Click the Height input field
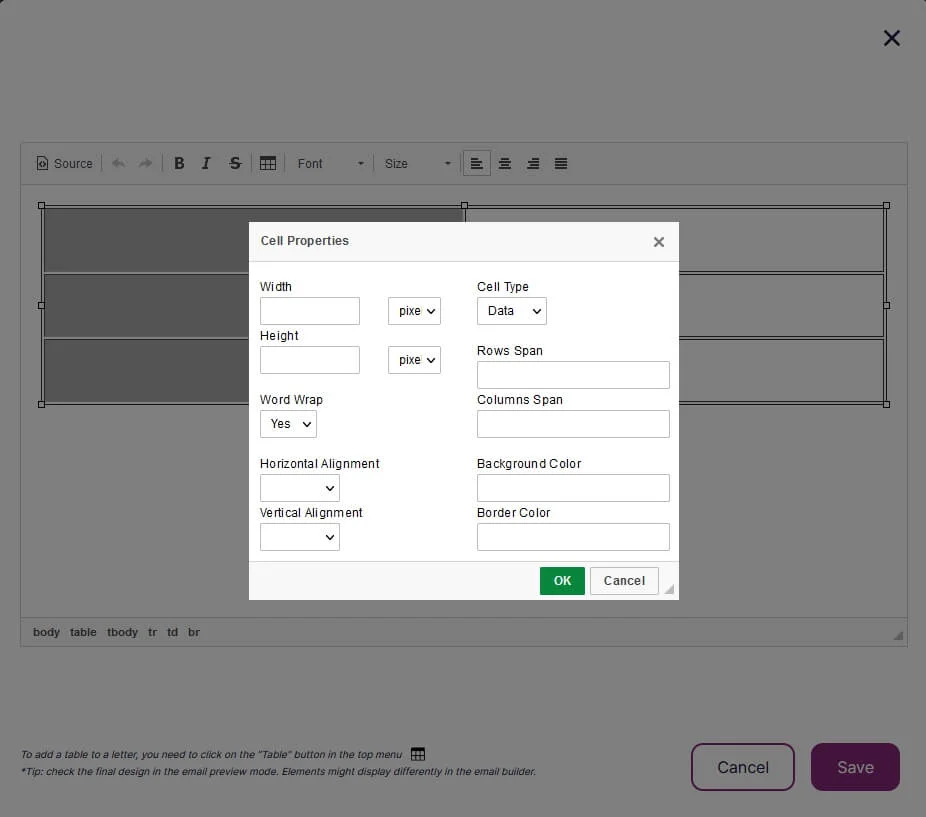This screenshot has height=817, width=926. pyautogui.click(x=309, y=360)
